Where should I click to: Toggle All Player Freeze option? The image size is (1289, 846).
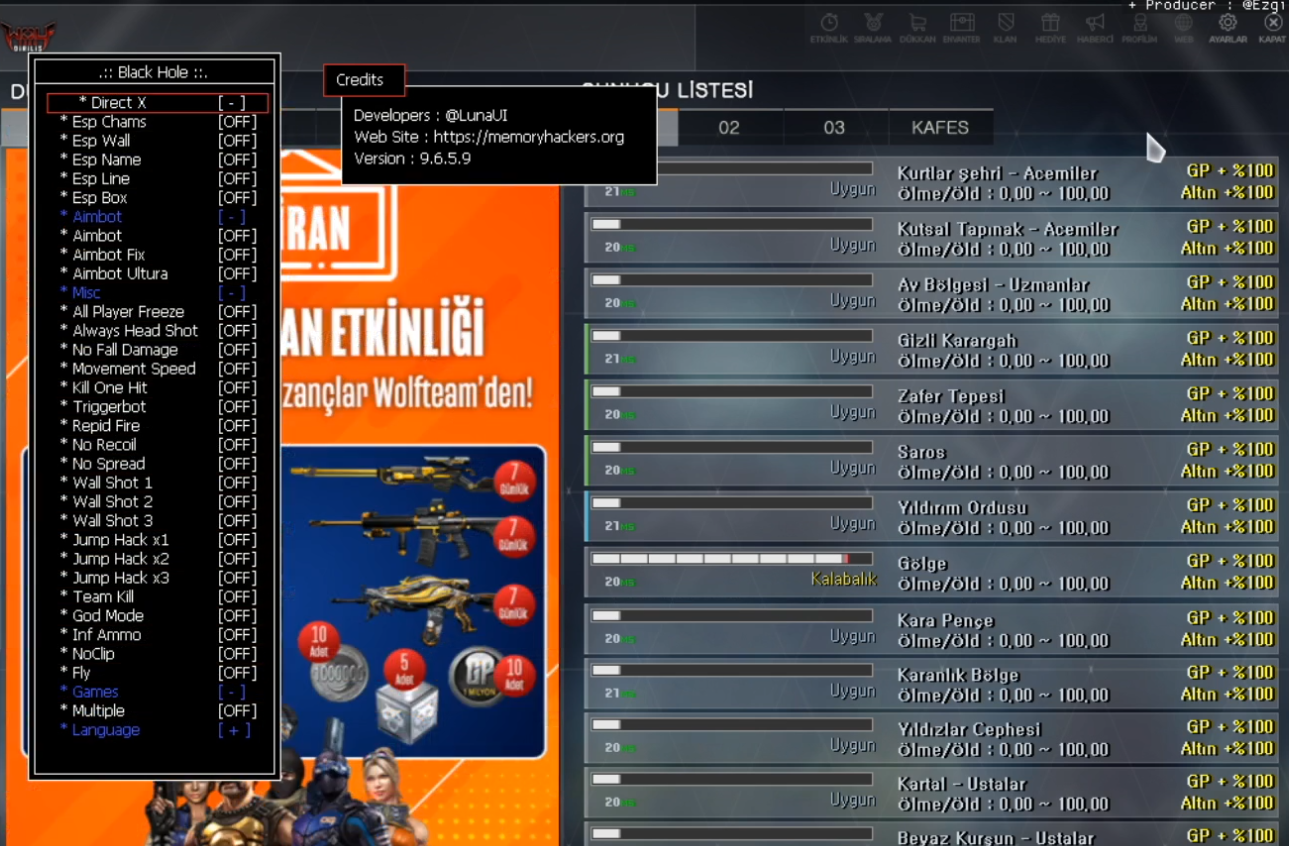pyautogui.click(x=157, y=312)
